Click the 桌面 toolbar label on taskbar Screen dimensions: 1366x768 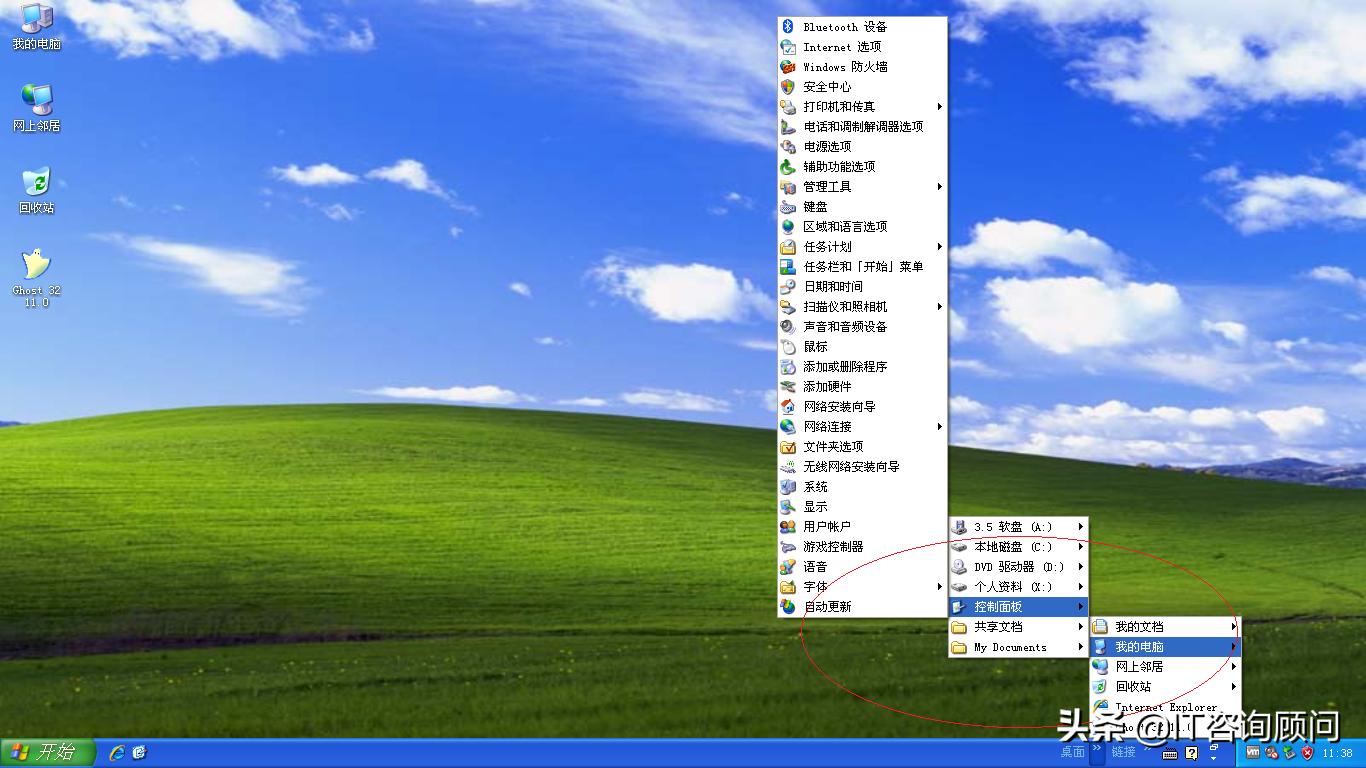(x=1072, y=752)
